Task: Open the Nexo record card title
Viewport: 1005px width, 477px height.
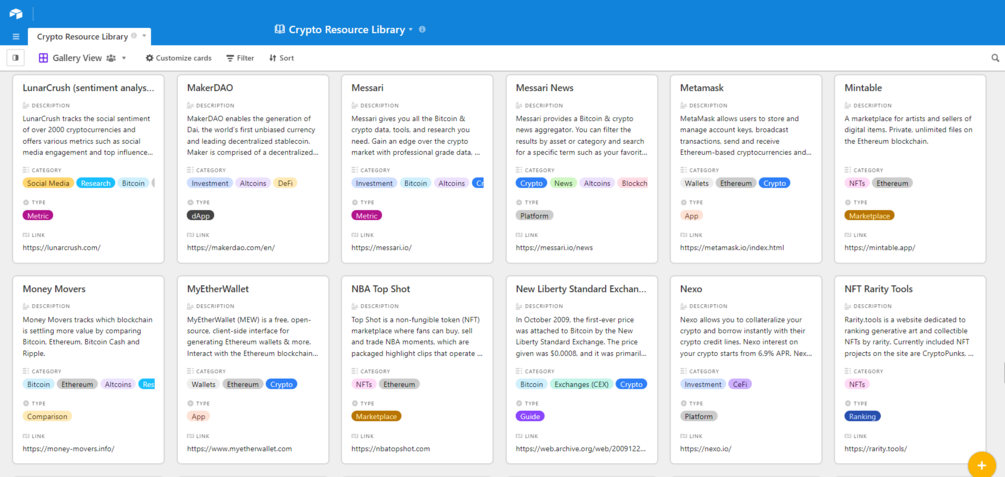Action: click(x=690, y=289)
